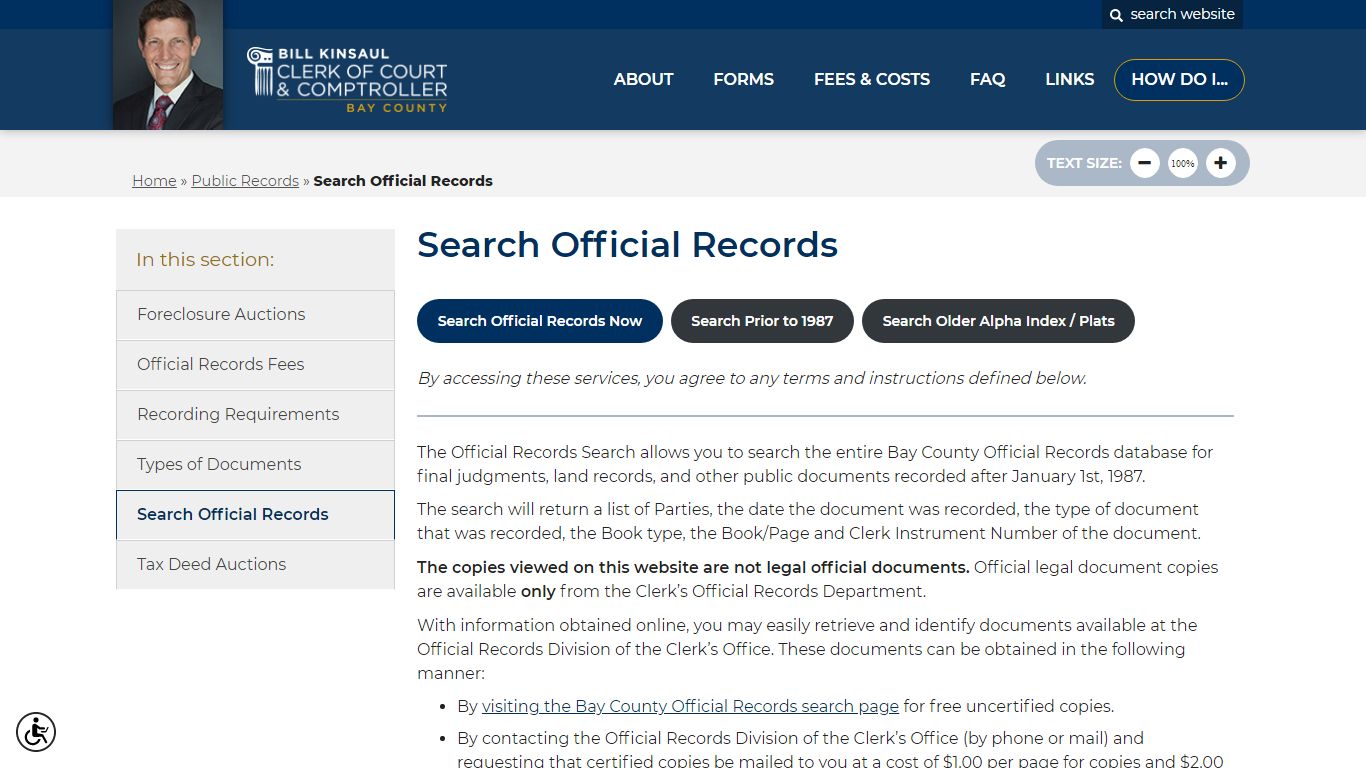This screenshot has height=768, width=1366.
Task: Open the accessibility wheelchair icon
Action: tap(36, 732)
